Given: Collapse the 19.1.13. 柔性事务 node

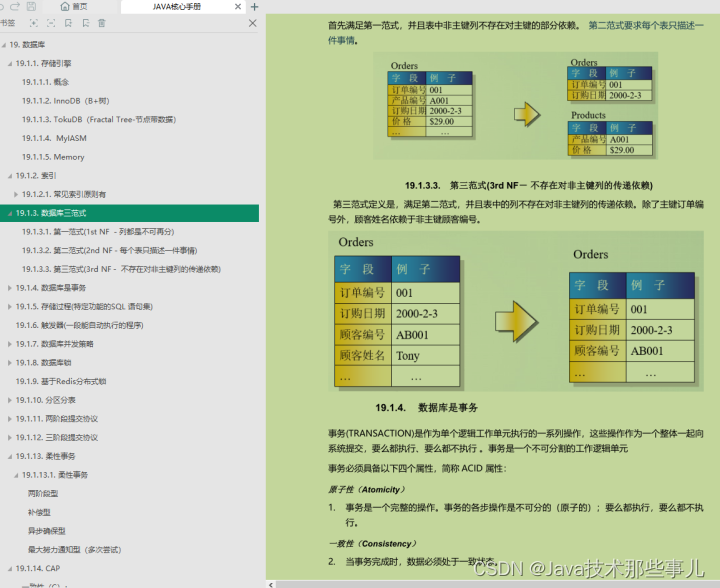Looking at the screenshot, I should pyautogui.click(x=10, y=457).
